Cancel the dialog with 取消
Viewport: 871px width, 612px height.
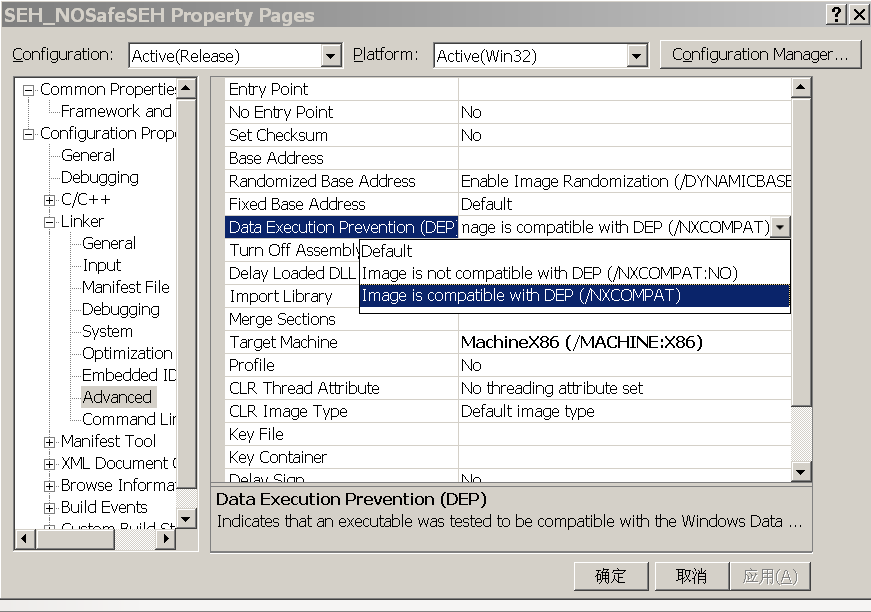[x=691, y=576]
